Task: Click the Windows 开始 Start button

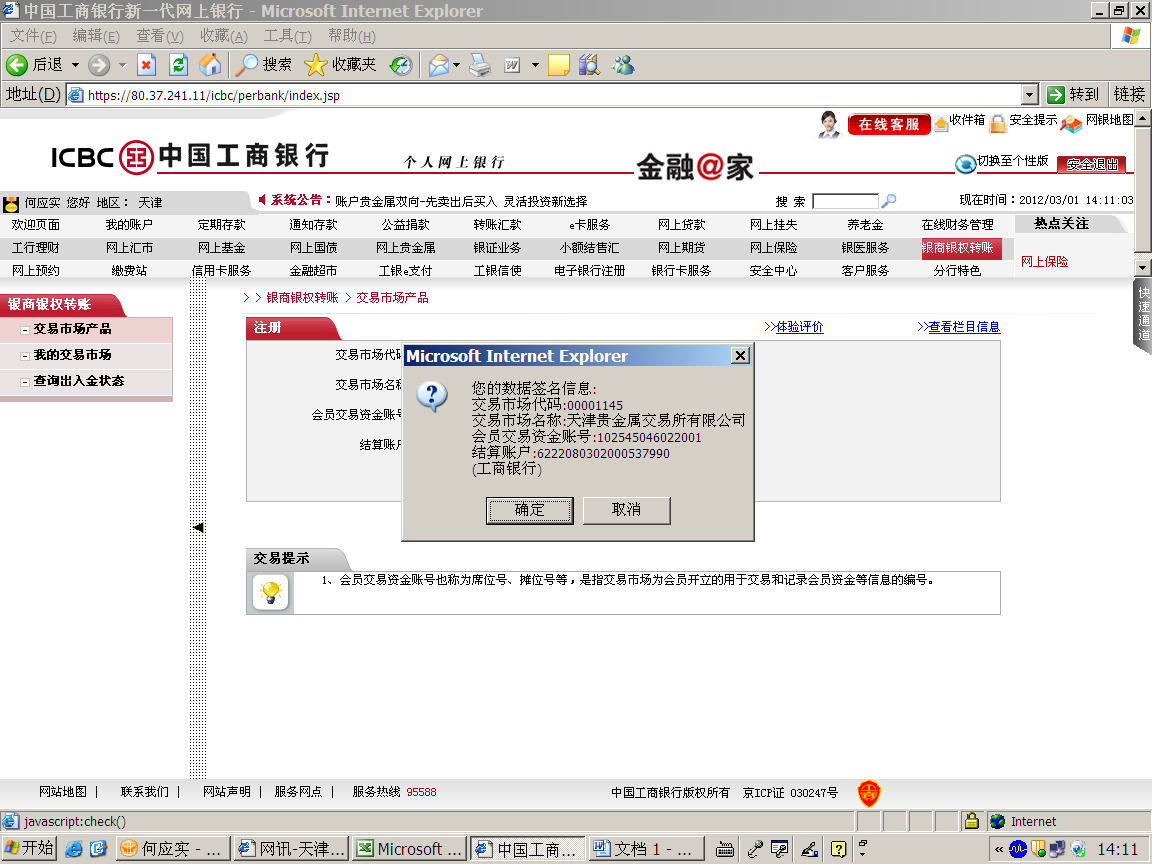Action: click(29, 849)
